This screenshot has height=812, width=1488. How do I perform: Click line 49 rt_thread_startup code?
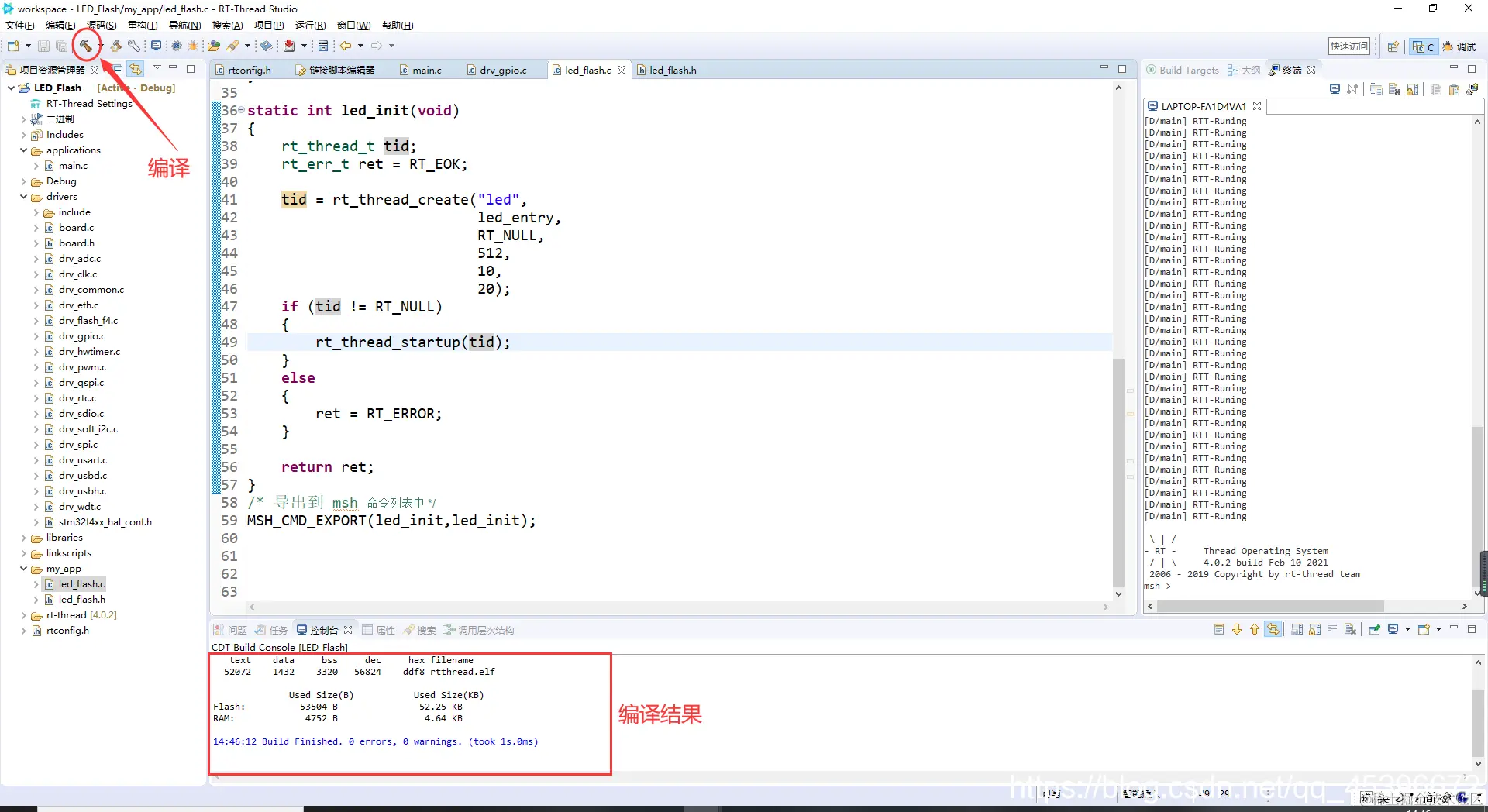coord(413,342)
